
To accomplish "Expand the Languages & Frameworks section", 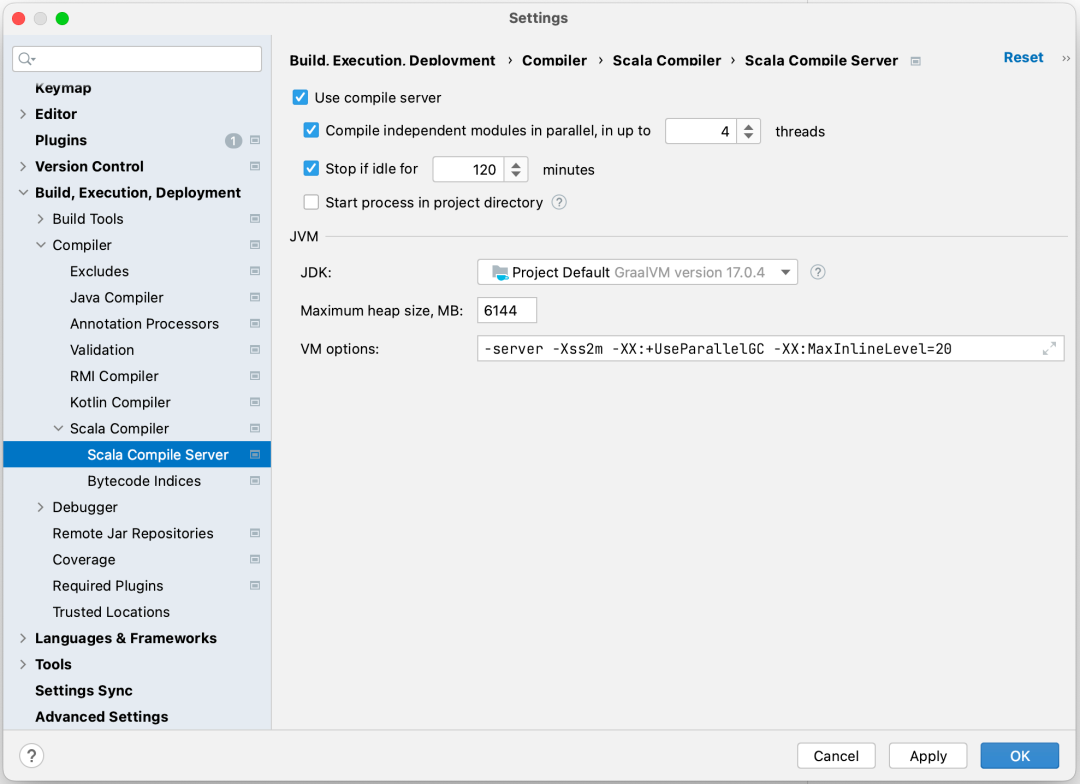I will [23, 638].
